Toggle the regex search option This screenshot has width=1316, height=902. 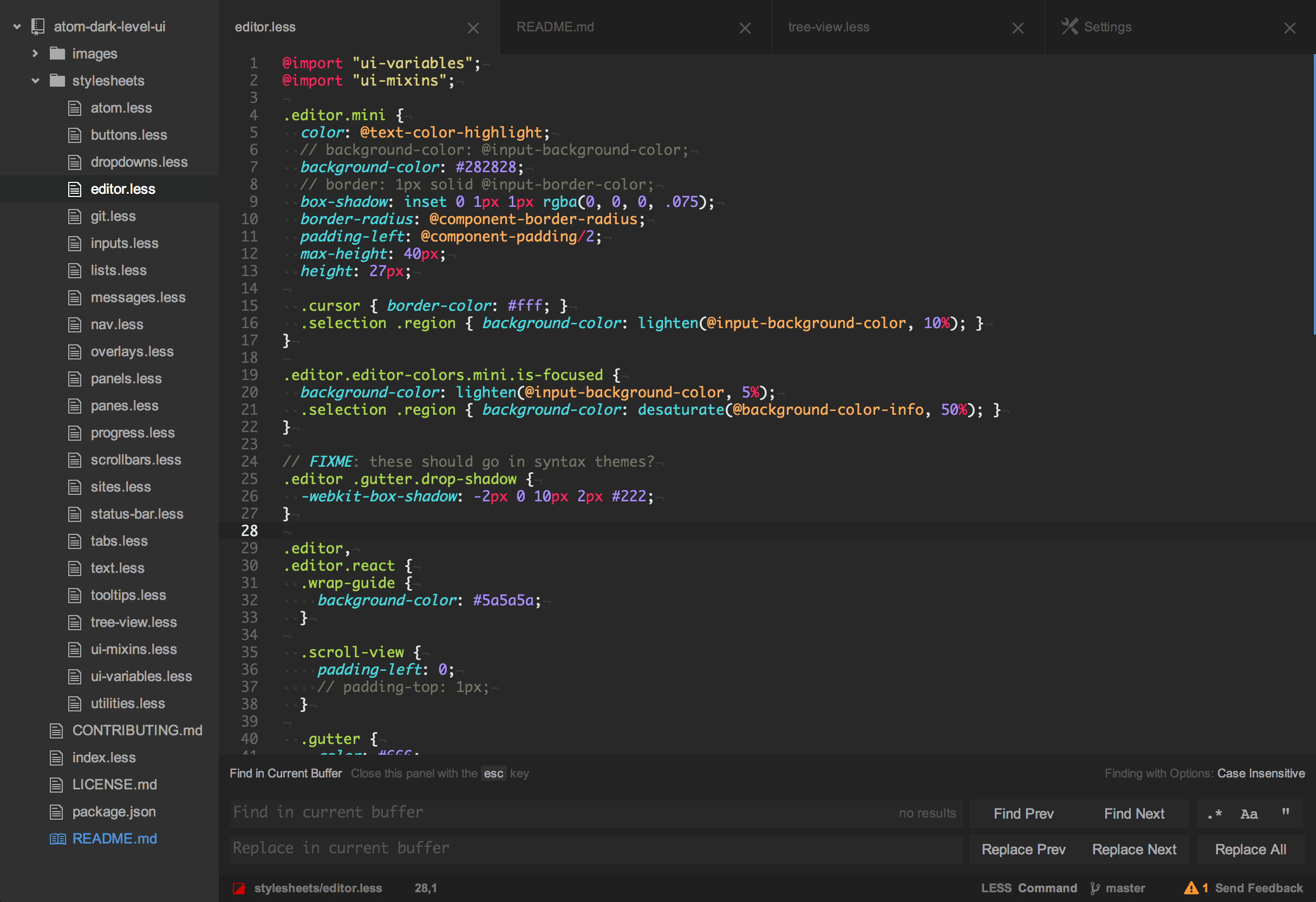pyautogui.click(x=1215, y=814)
